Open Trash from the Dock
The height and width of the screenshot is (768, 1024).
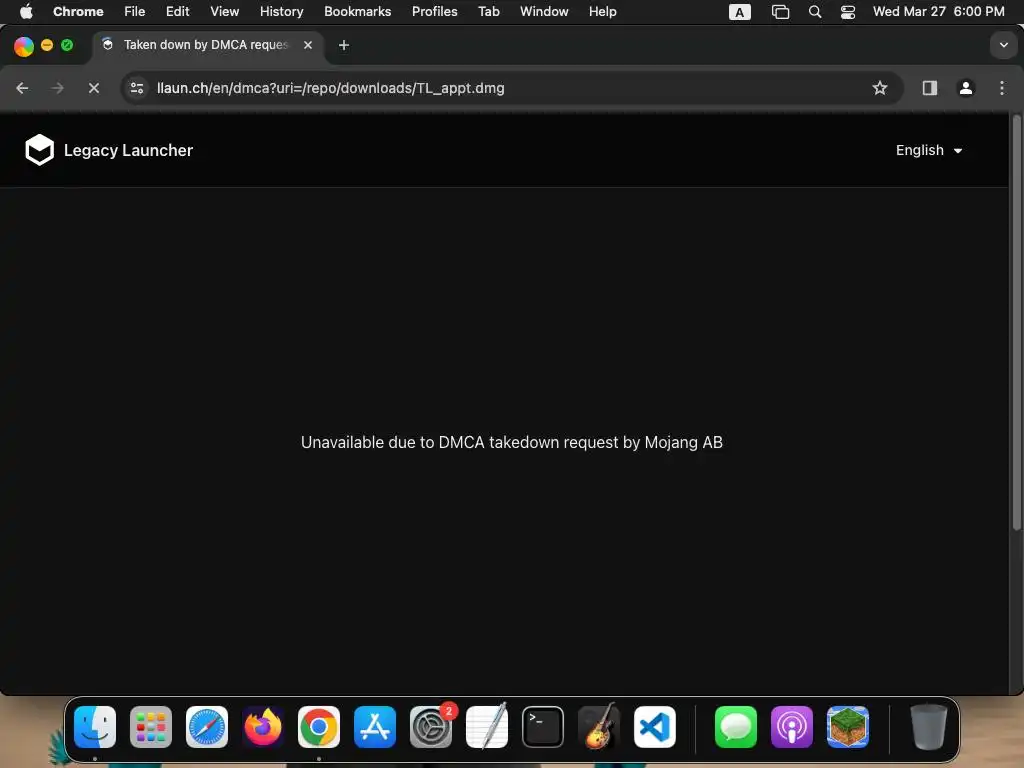tap(929, 727)
